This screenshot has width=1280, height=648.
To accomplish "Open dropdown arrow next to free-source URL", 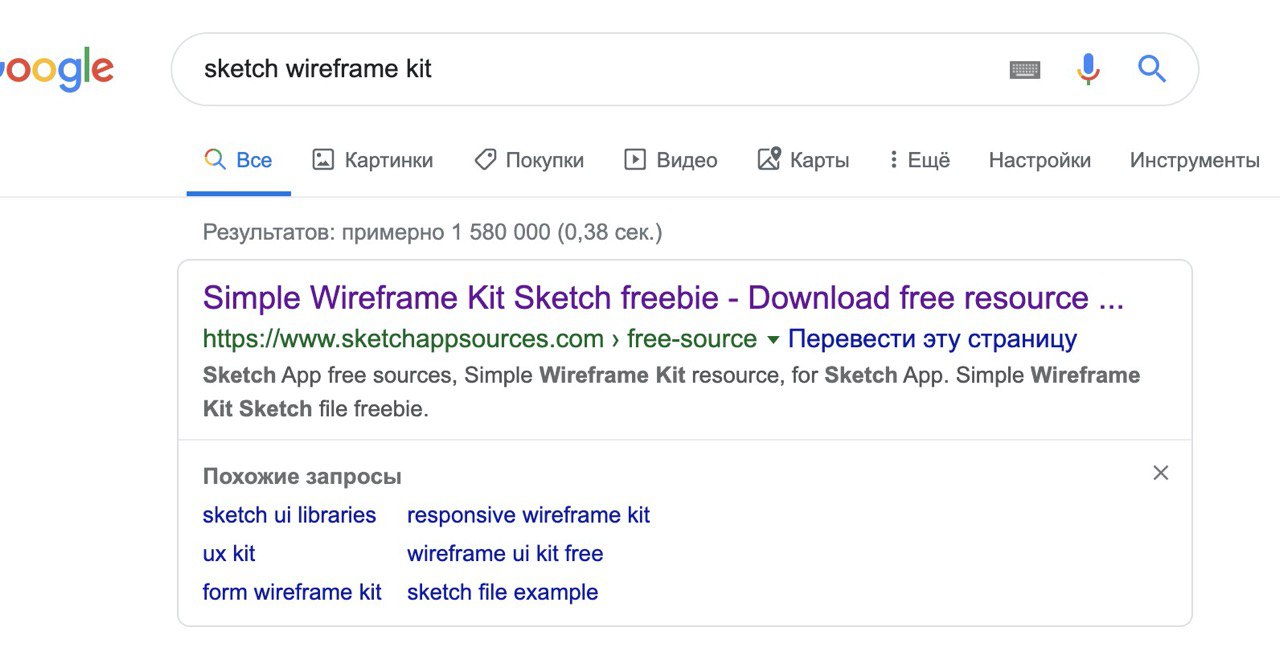I will pos(773,340).
